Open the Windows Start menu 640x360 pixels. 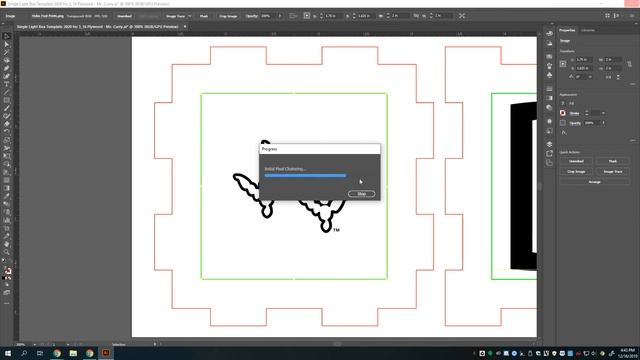click(x=8, y=353)
